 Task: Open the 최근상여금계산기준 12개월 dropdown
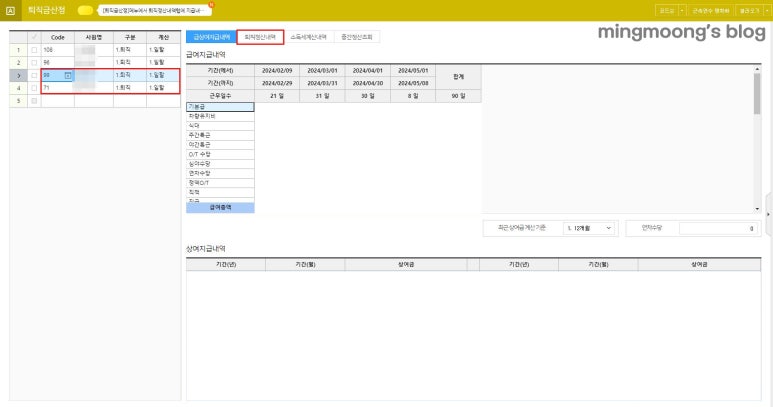tap(589, 228)
